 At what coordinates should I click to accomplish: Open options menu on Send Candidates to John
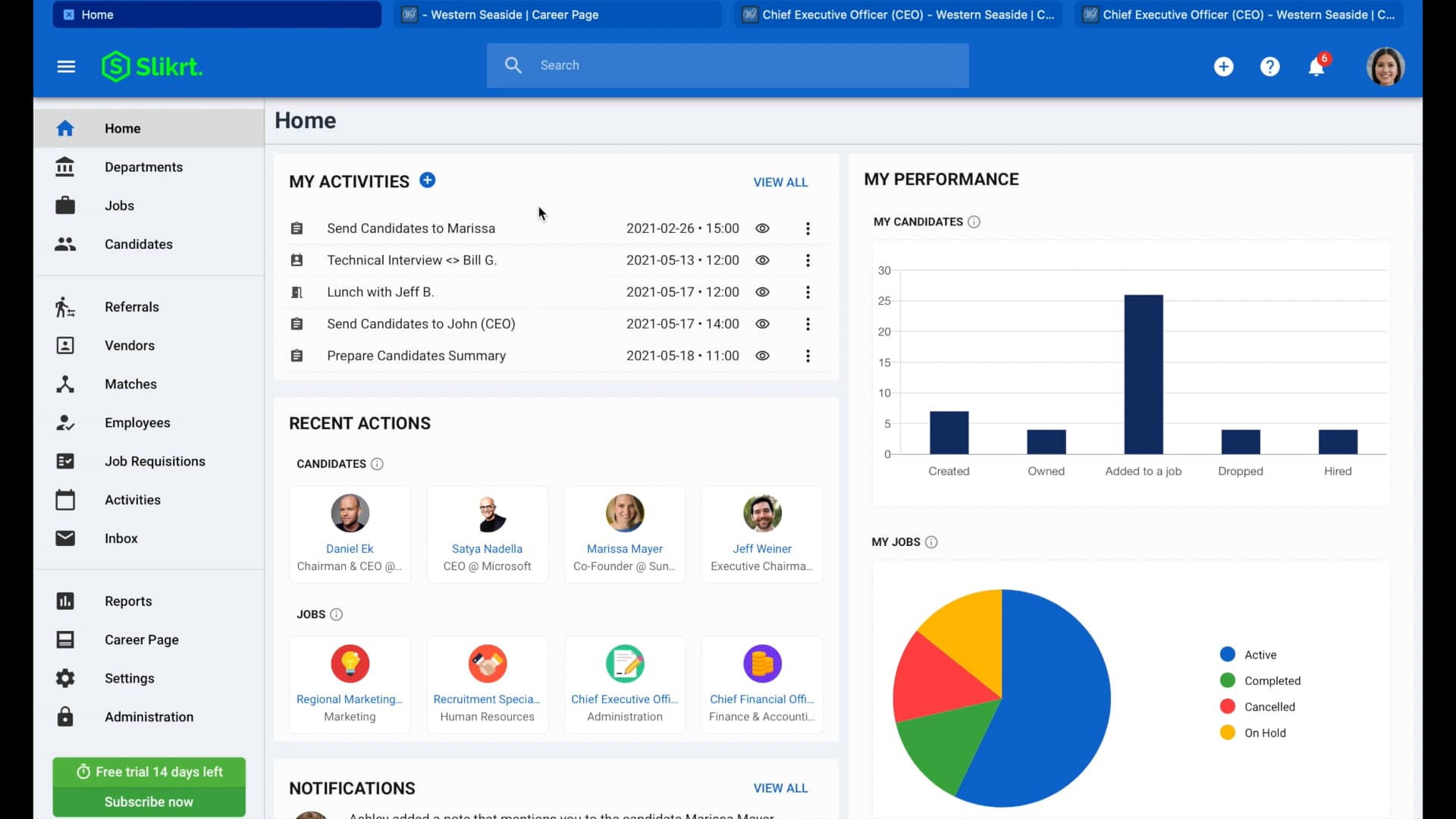coord(808,324)
